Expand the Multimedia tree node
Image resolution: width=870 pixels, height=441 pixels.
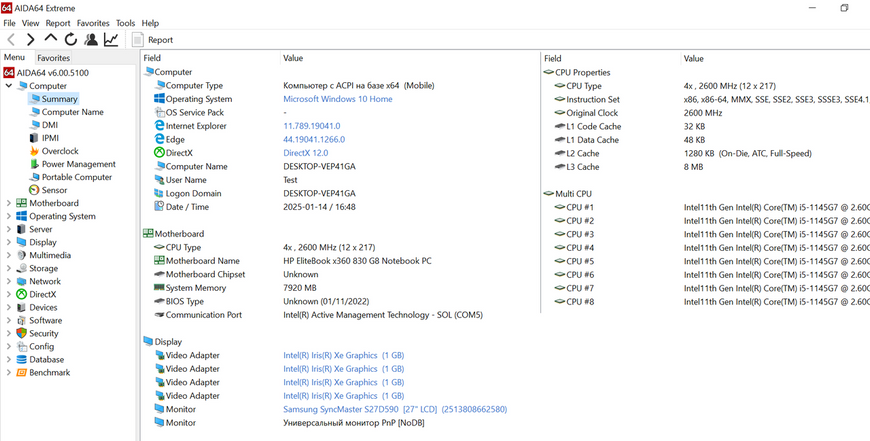coord(9,255)
